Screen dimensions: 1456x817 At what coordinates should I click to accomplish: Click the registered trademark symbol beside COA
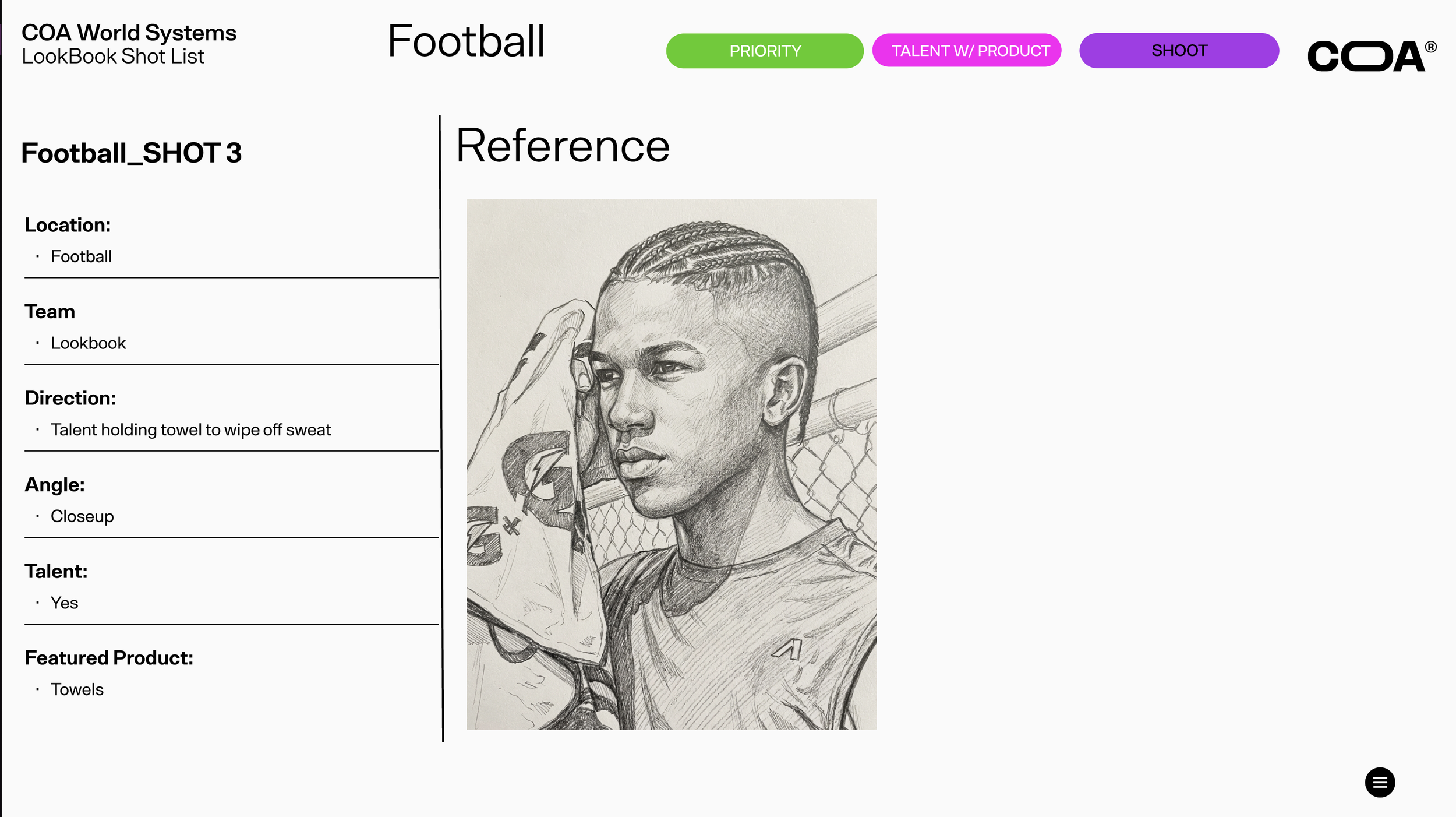click(1431, 47)
